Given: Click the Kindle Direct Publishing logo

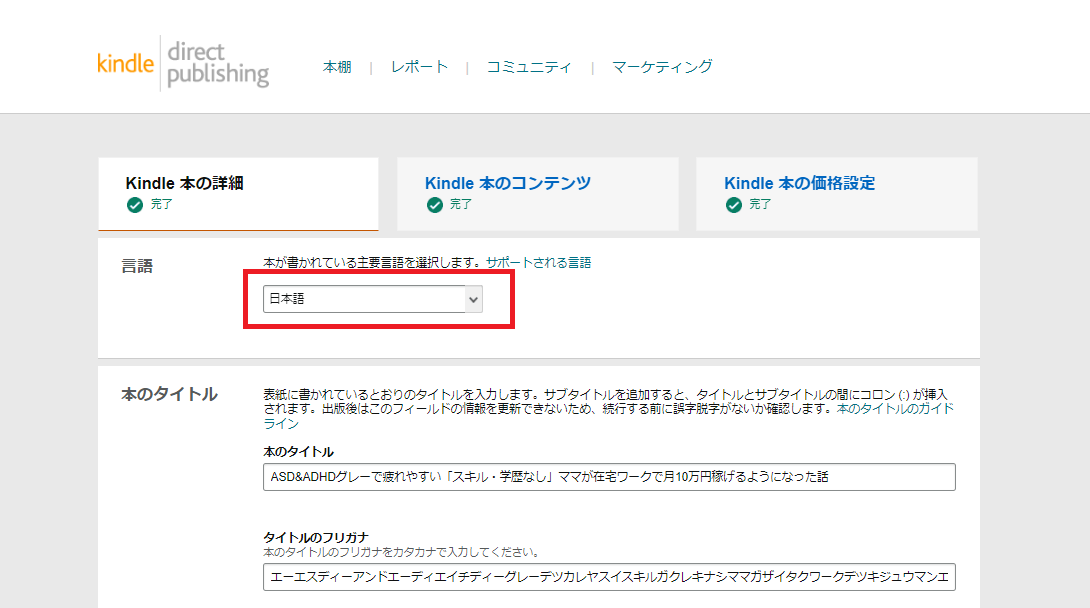Looking at the screenshot, I should tap(183, 64).
